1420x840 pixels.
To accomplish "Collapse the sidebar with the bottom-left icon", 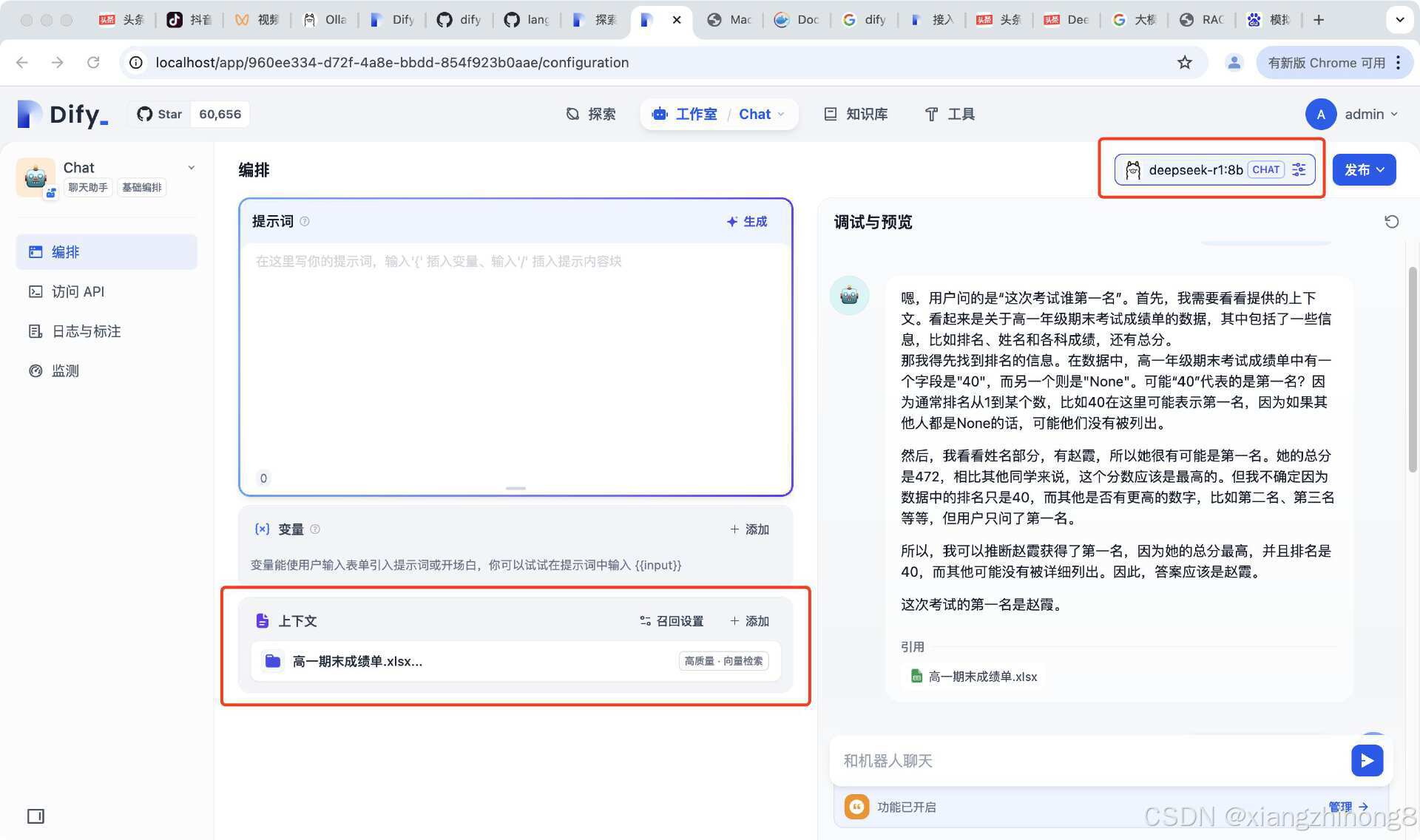I will [x=36, y=816].
